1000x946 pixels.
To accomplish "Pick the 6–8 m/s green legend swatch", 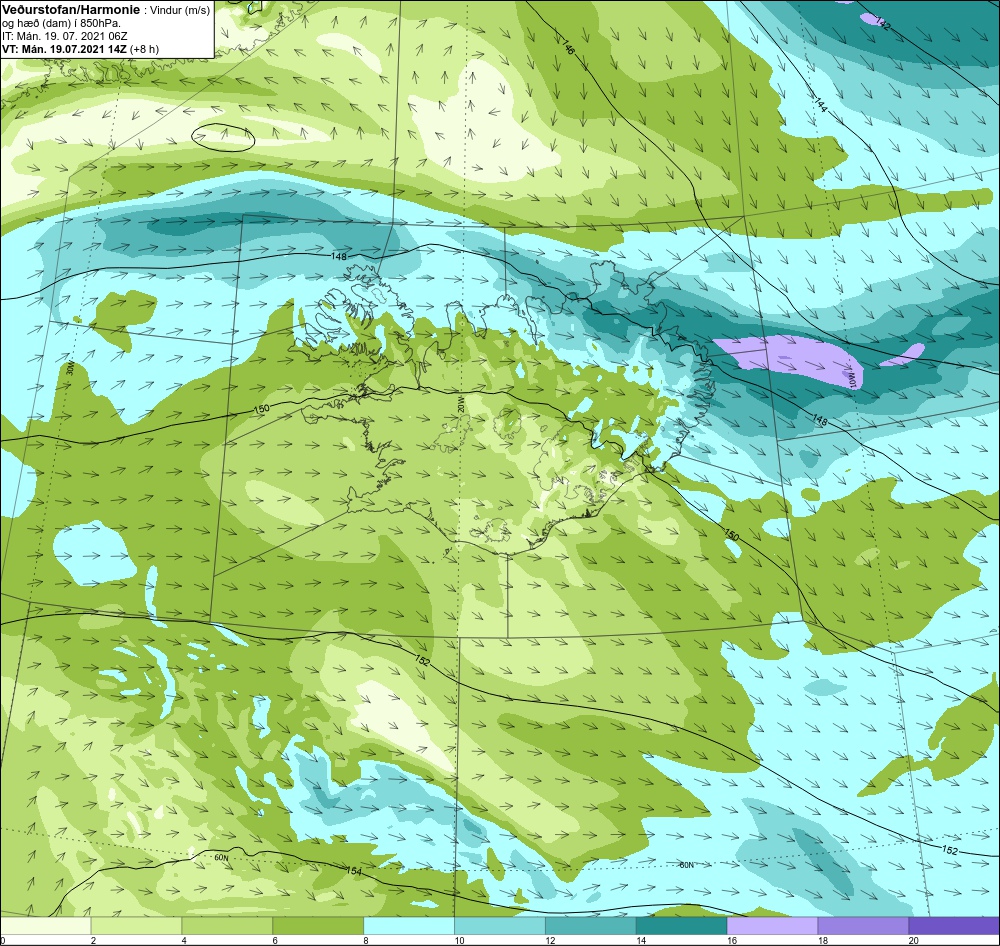I will (x=318, y=926).
